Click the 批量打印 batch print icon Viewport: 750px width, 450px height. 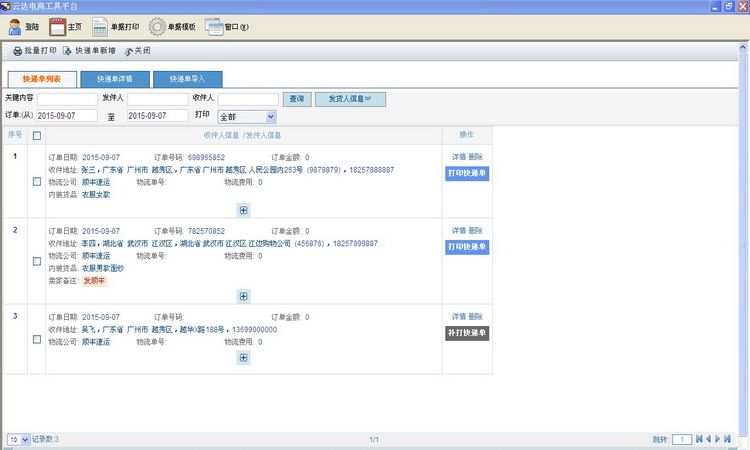coord(18,50)
